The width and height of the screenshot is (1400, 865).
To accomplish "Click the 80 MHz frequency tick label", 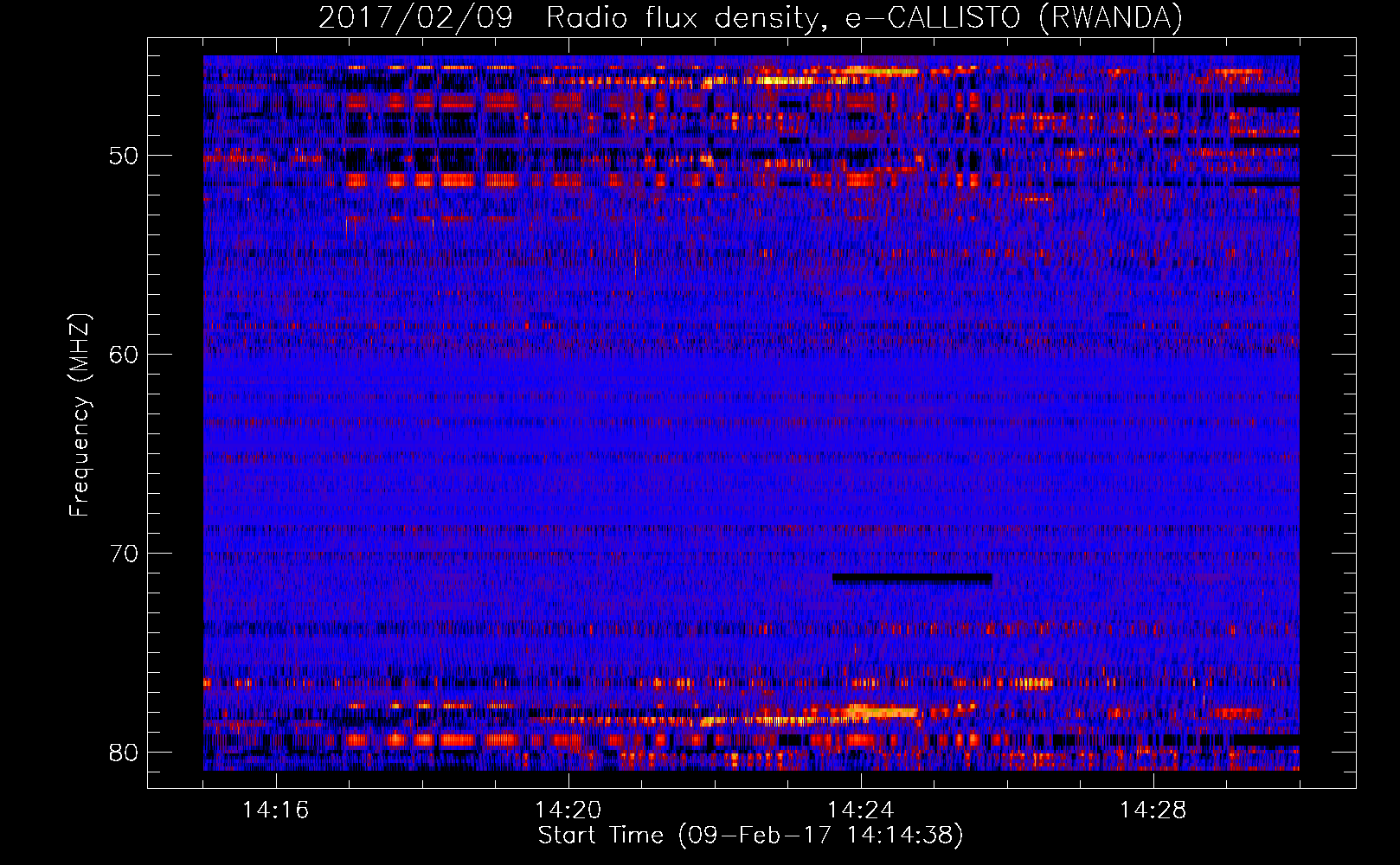I will tap(124, 753).
